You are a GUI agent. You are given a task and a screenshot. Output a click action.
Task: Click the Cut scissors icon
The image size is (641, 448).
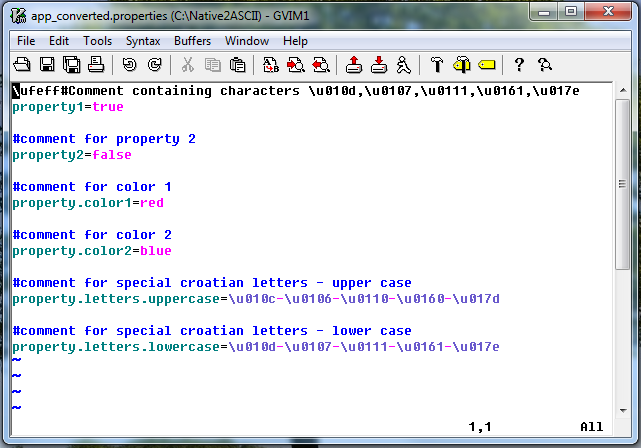[x=188, y=65]
